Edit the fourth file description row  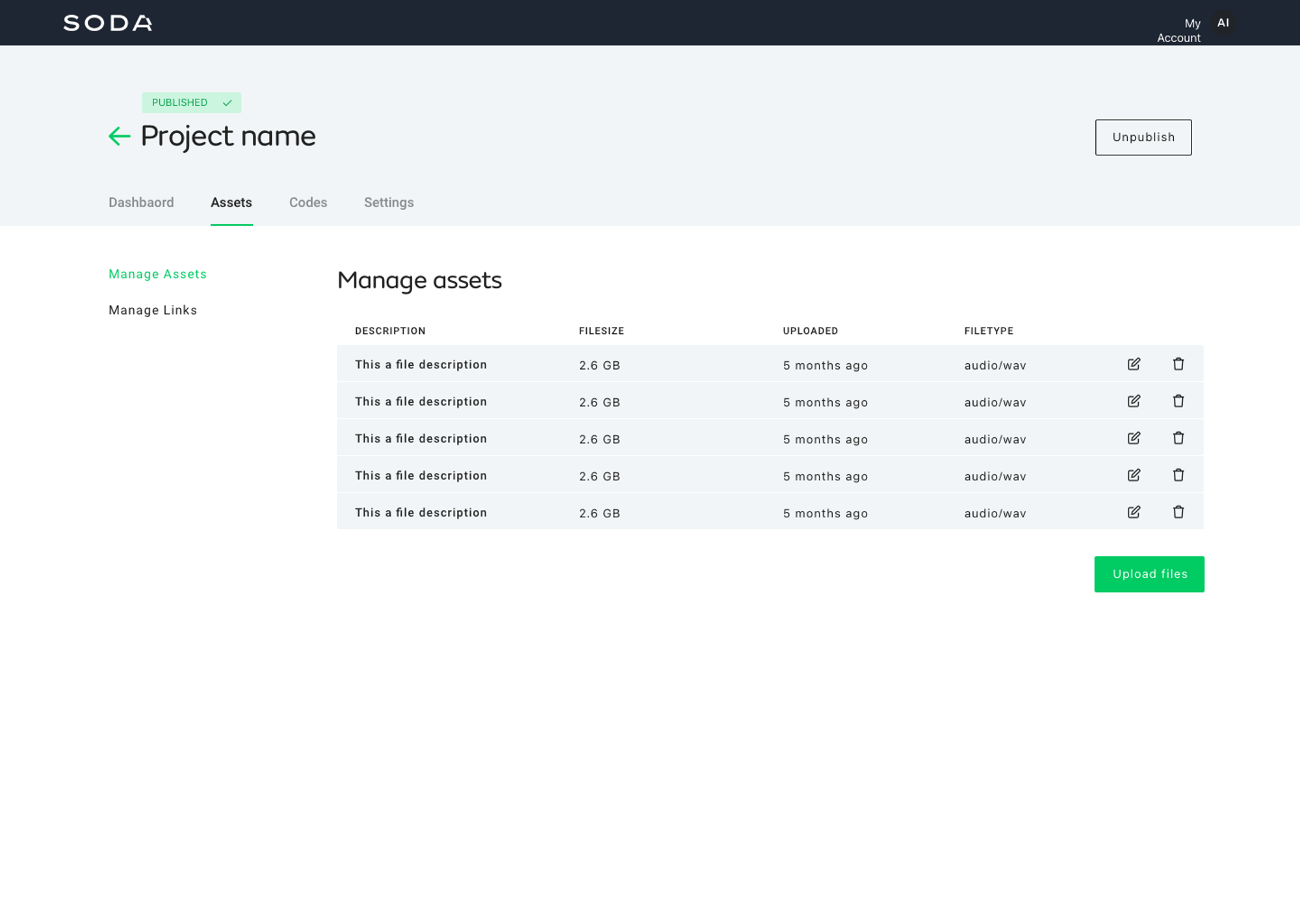(1134, 475)
